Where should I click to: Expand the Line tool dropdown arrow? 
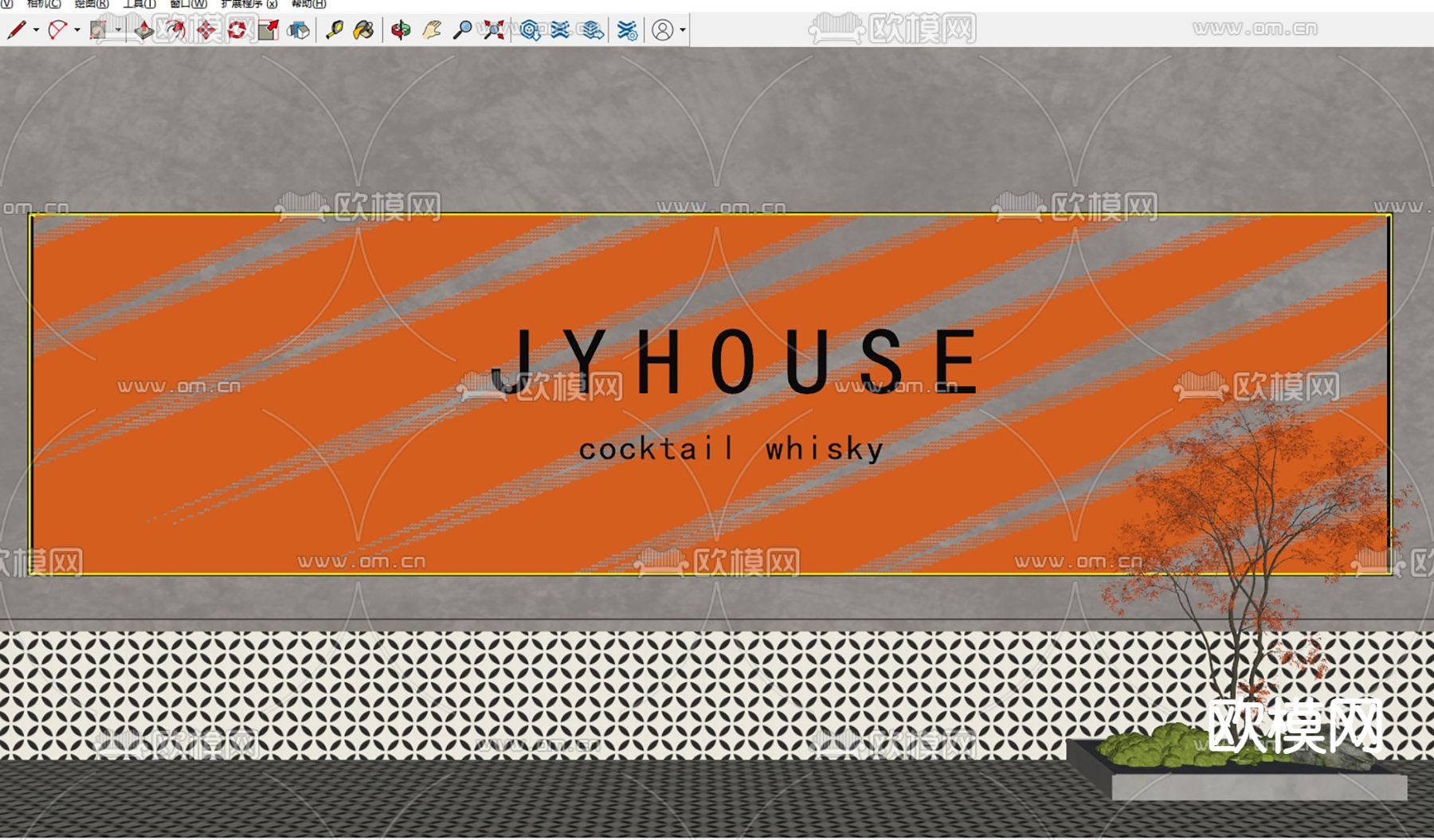[x=37, y=30]
